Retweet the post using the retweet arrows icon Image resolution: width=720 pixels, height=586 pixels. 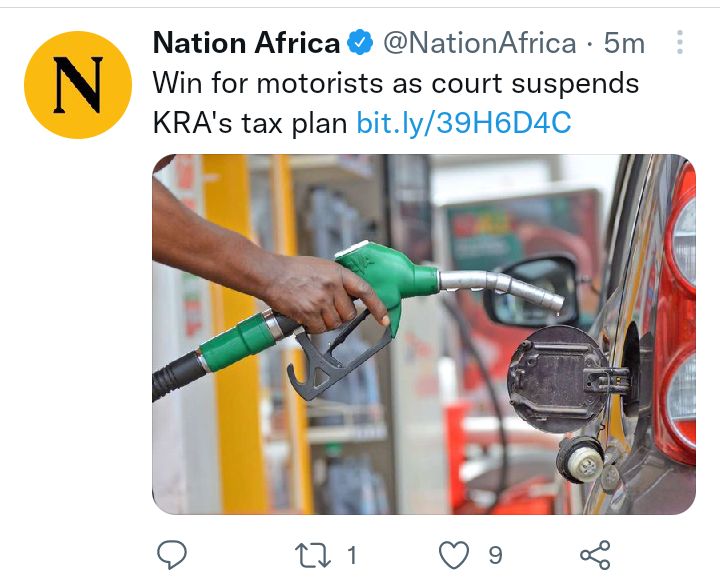[x=313, y=555]
